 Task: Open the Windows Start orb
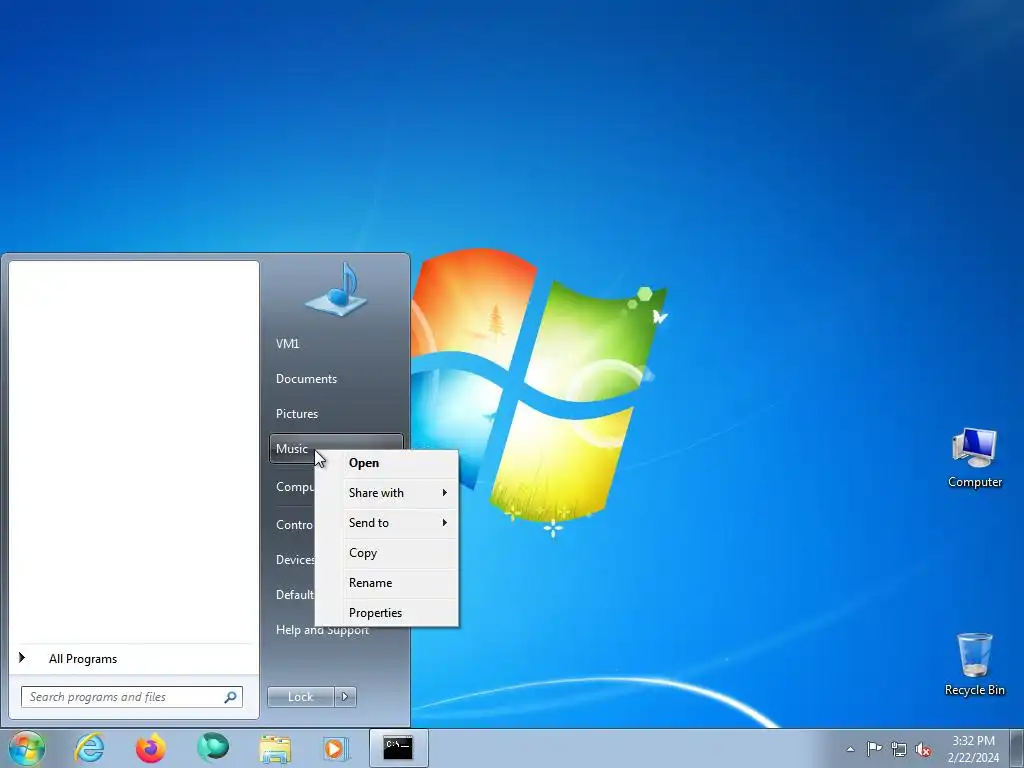tap(26, 748)
